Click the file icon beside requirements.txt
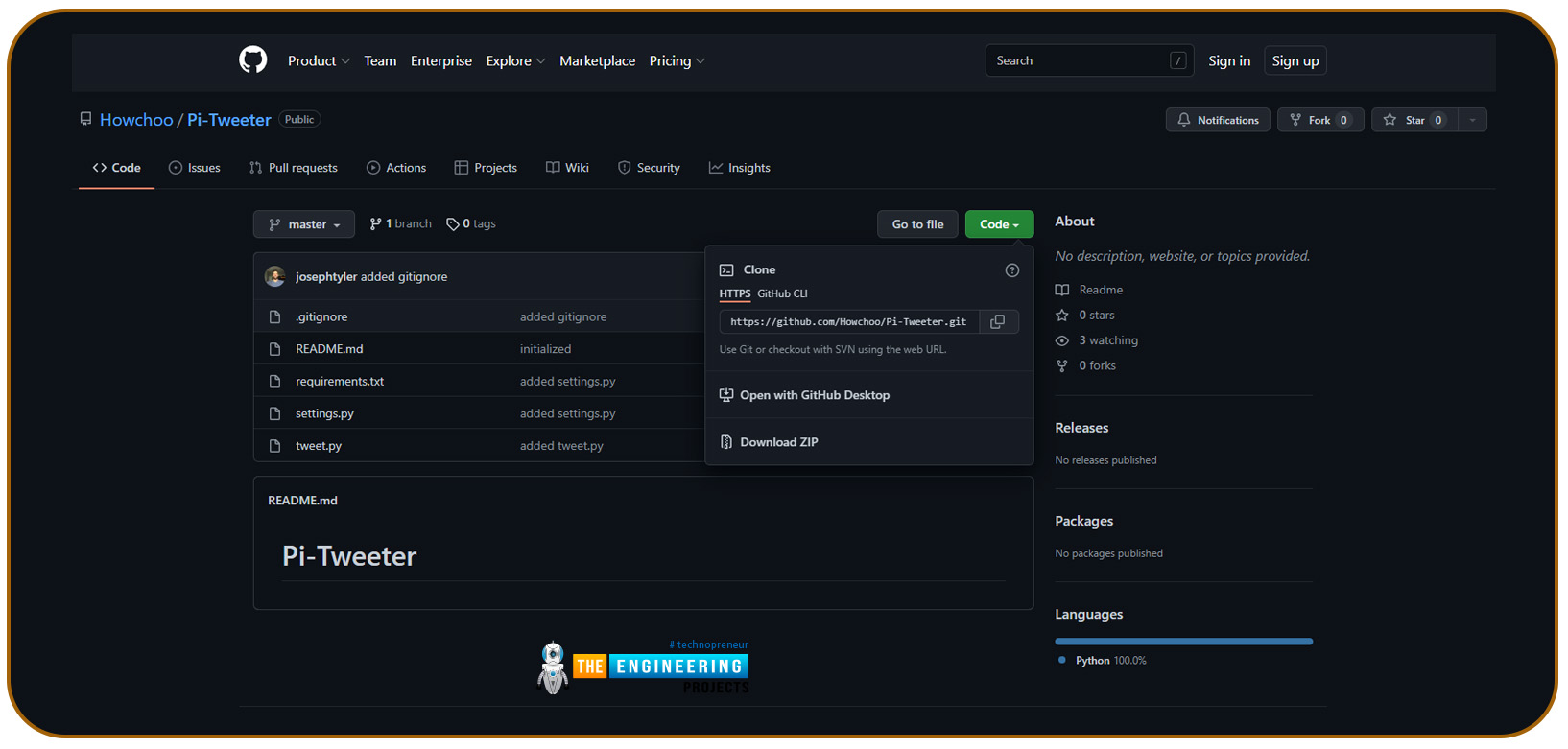The width and height of the screenshot is (1568, 749). pyautogui.click(x=275, y=382)
